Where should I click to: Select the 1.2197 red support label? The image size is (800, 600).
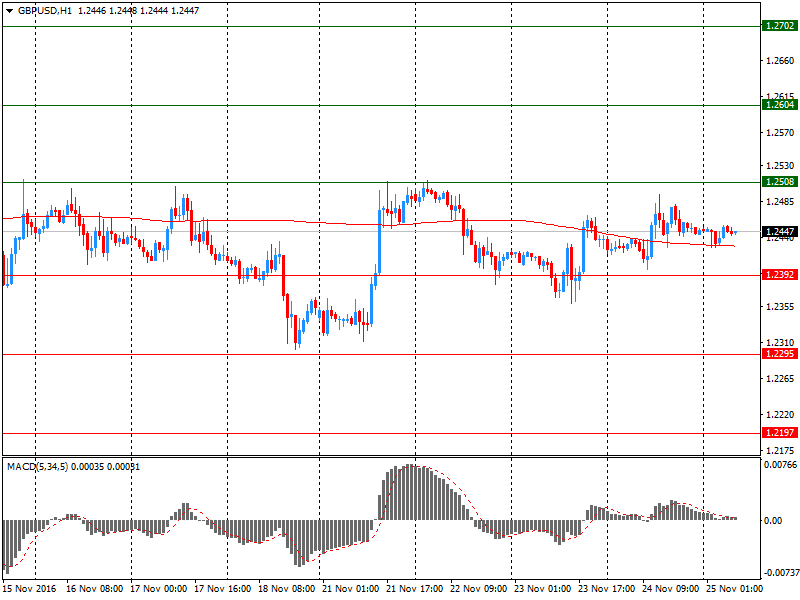coord(780,433)
